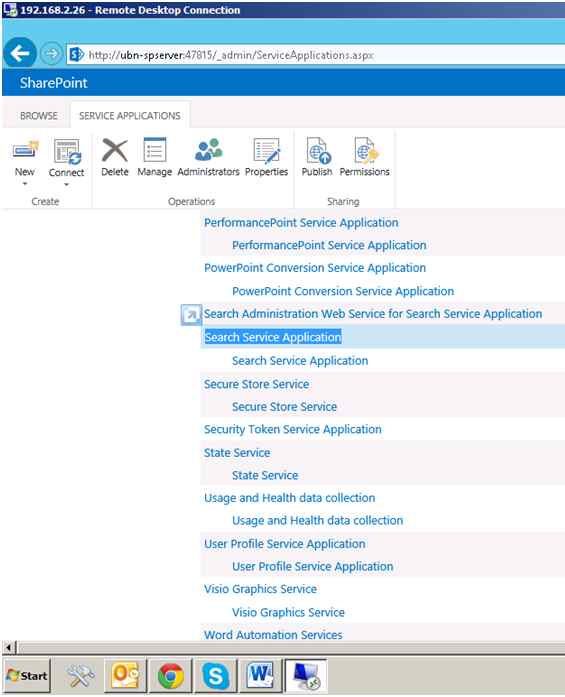565x697 pixels.
Task: Click the horizontal scrollbar left arrow
Action: pyautogui.click(x=10, y=647)
